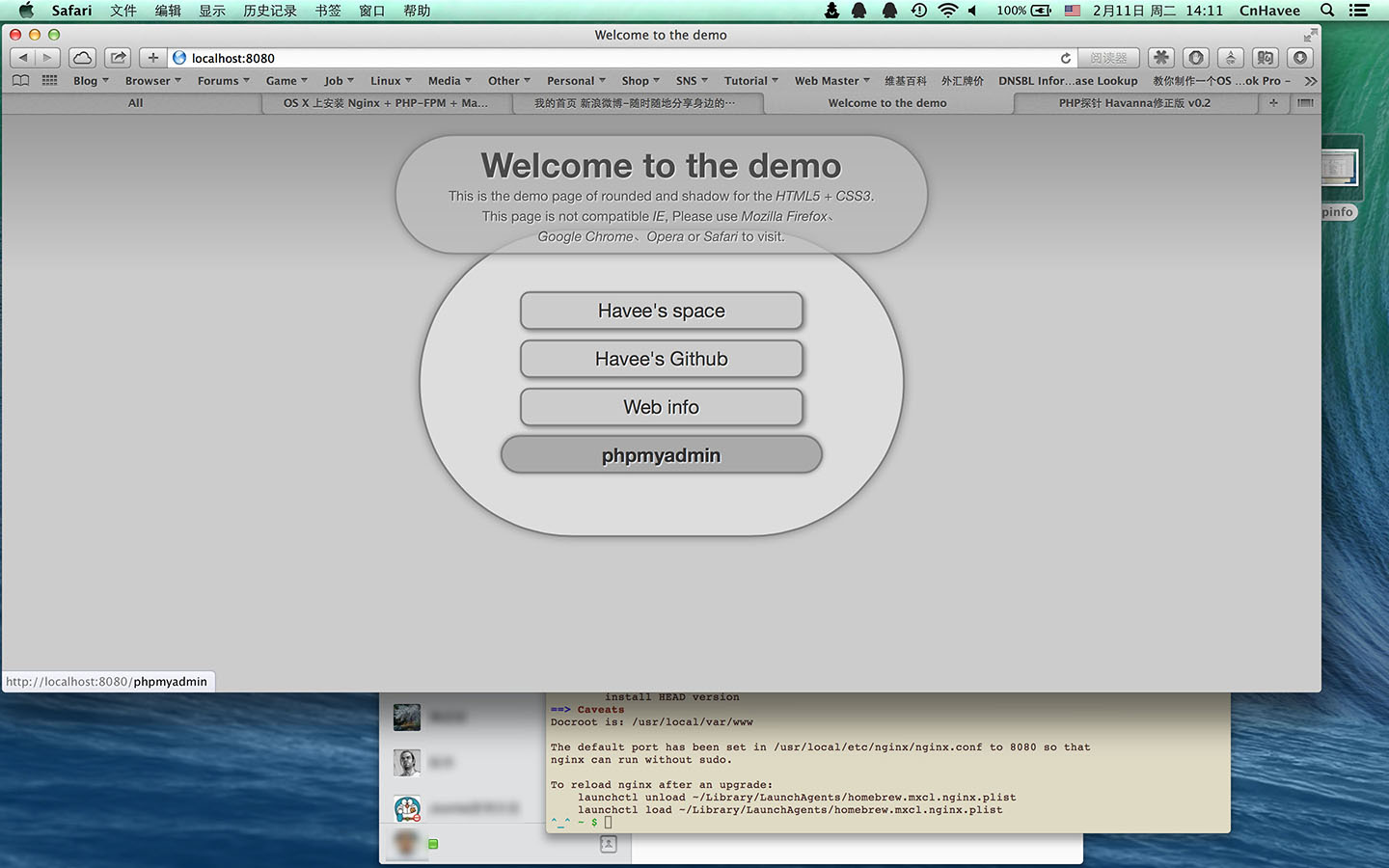The height and width of the screenshot is (868, 1389).
Task: Click the extension icon right of the asterisk
Action: pyautogui.click(x=1196, y=58)
